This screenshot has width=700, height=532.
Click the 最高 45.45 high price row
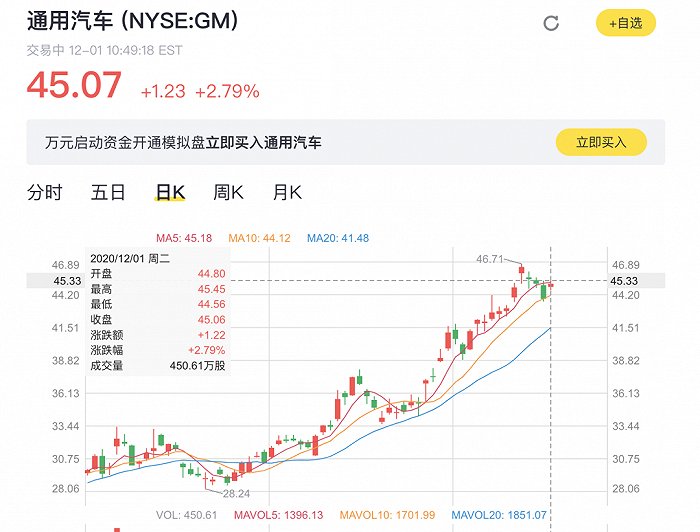coord(158,289)
